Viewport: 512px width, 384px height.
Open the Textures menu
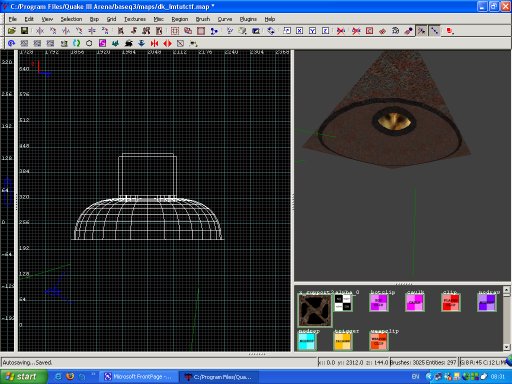point(135,19)
